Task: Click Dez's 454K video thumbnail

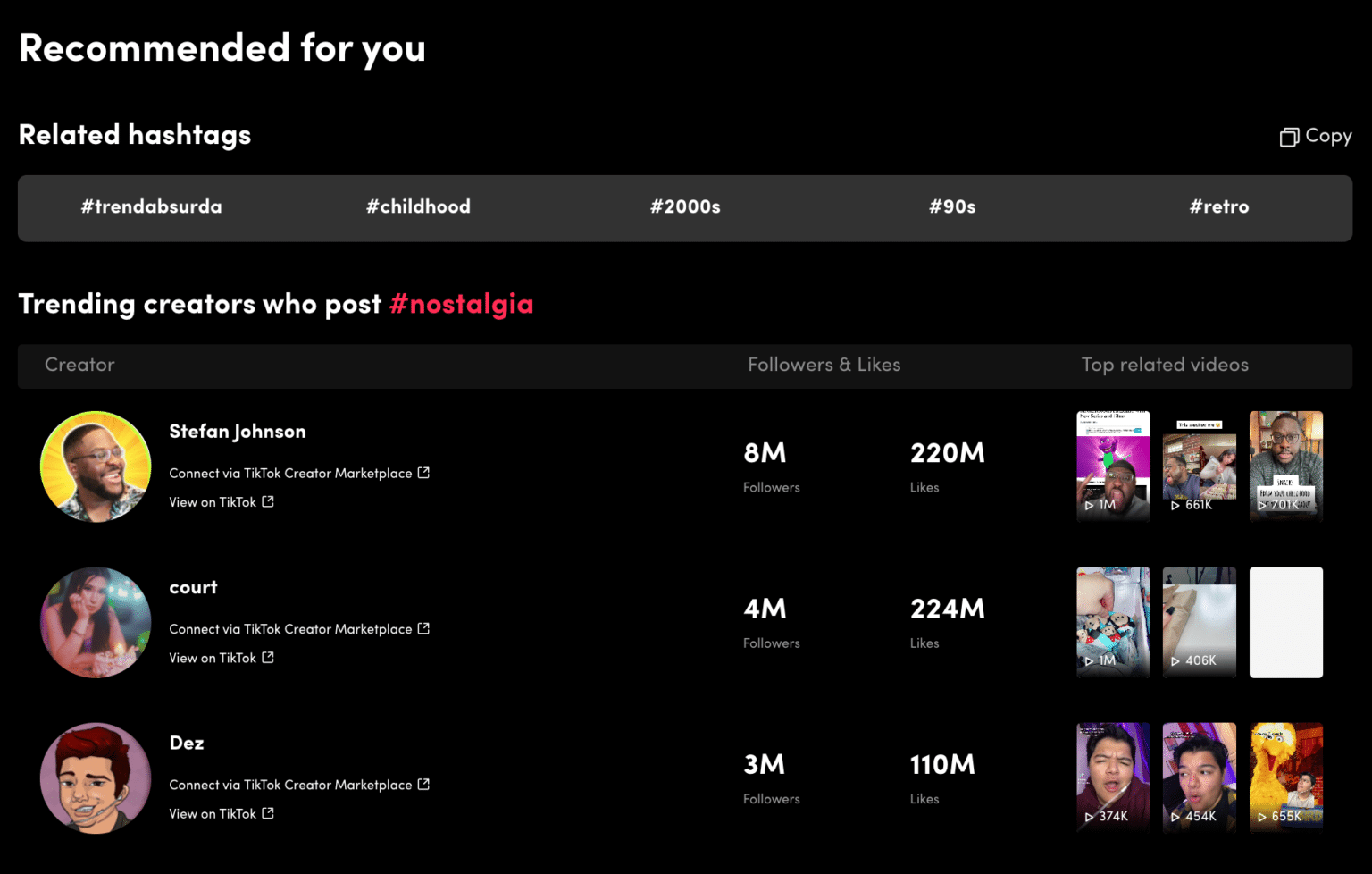Action: tap(1199, 777)
